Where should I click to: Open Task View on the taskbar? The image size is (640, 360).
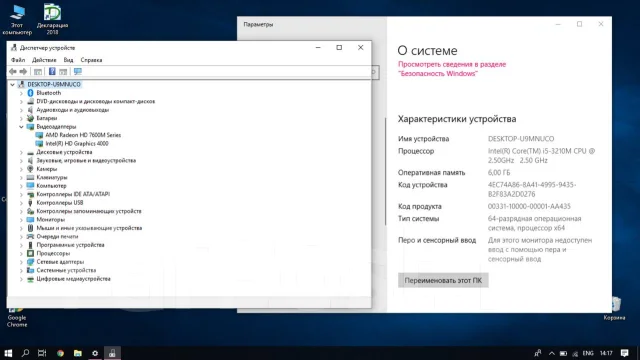pos(42,353)
